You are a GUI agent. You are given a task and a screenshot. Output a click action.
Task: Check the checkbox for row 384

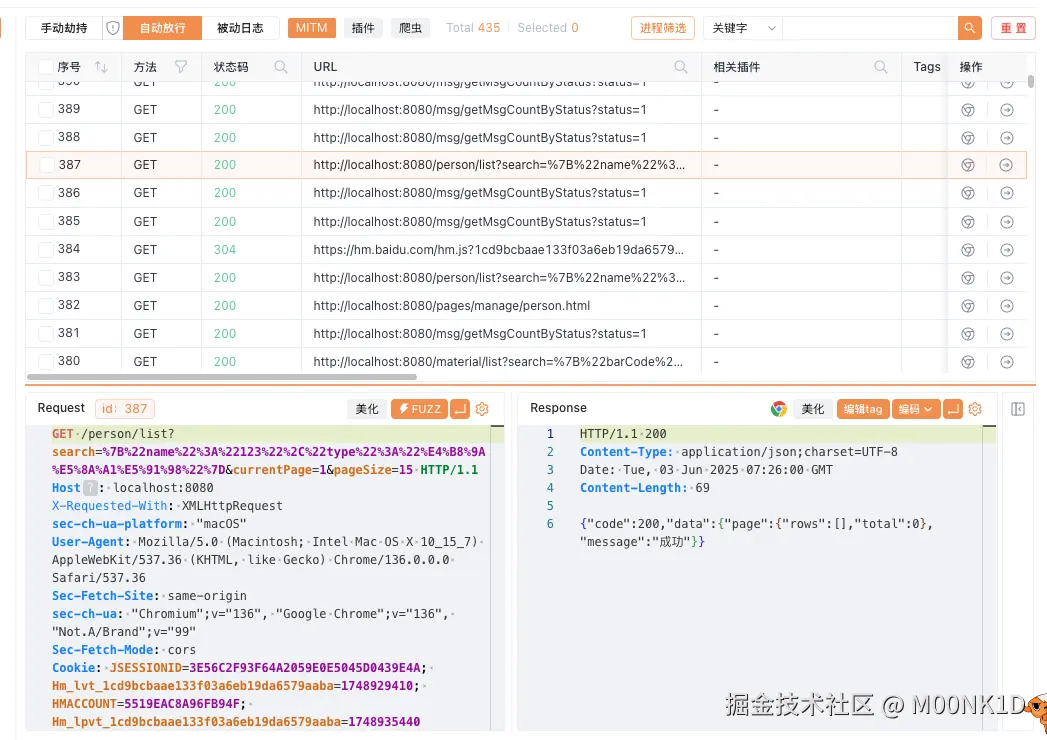tap(46, 249)
